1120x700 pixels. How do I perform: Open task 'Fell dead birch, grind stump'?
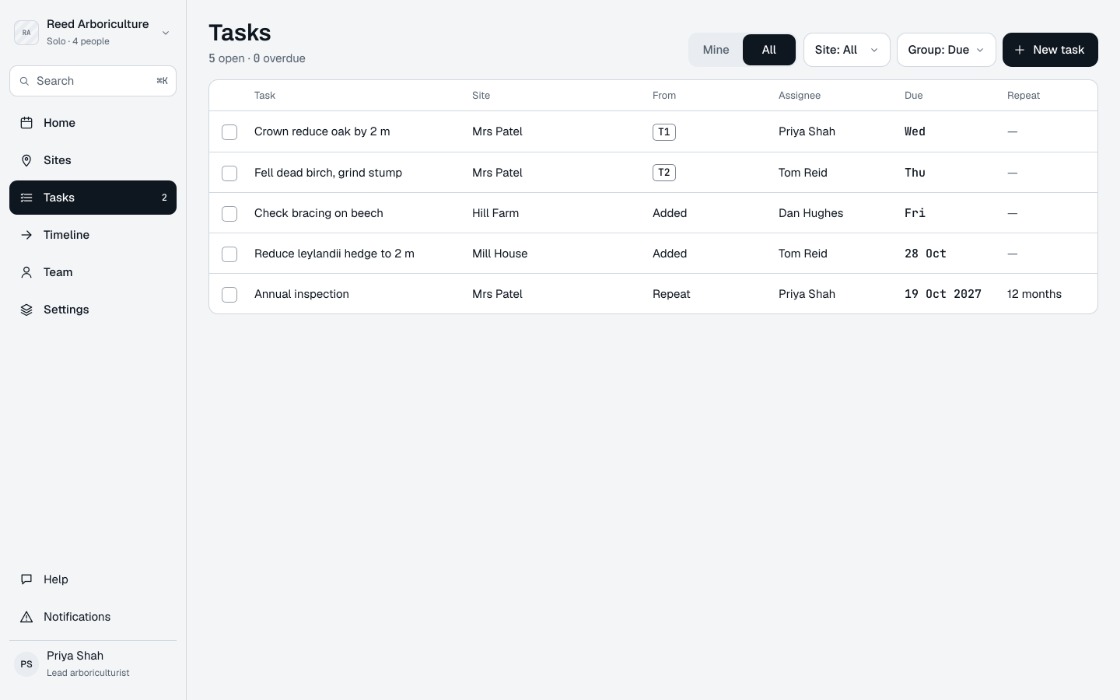click(x=328, y=172)
